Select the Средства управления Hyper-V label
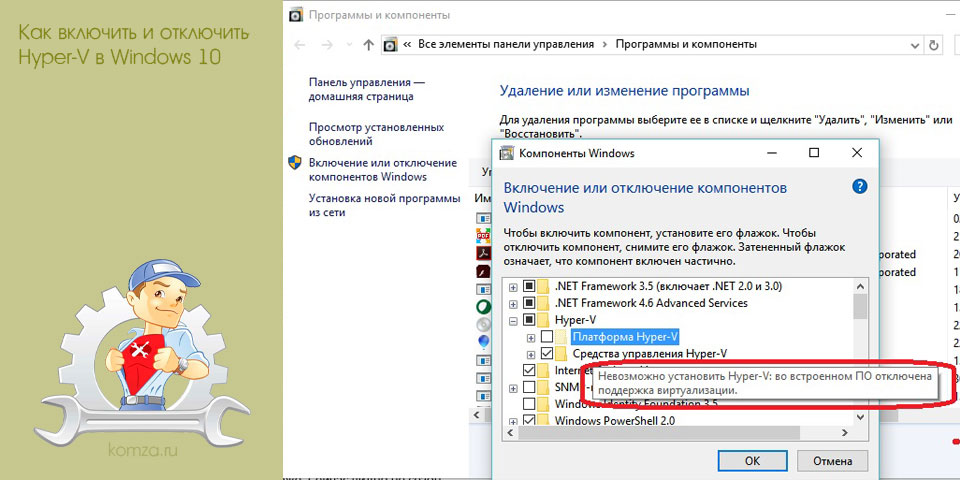The width and height of the screenshot is (960, 480). pyautogui.click(x=650, y=353)
